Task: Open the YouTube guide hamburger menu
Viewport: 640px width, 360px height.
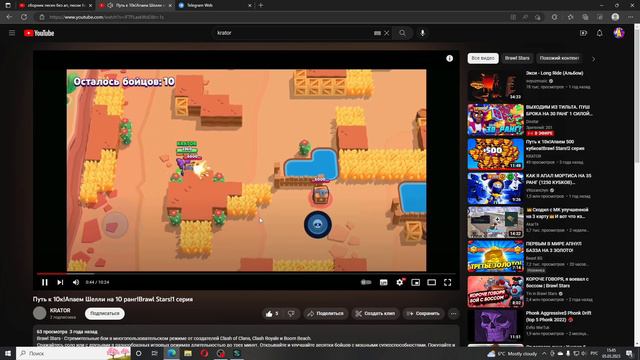Action: [x=12, y=33]
